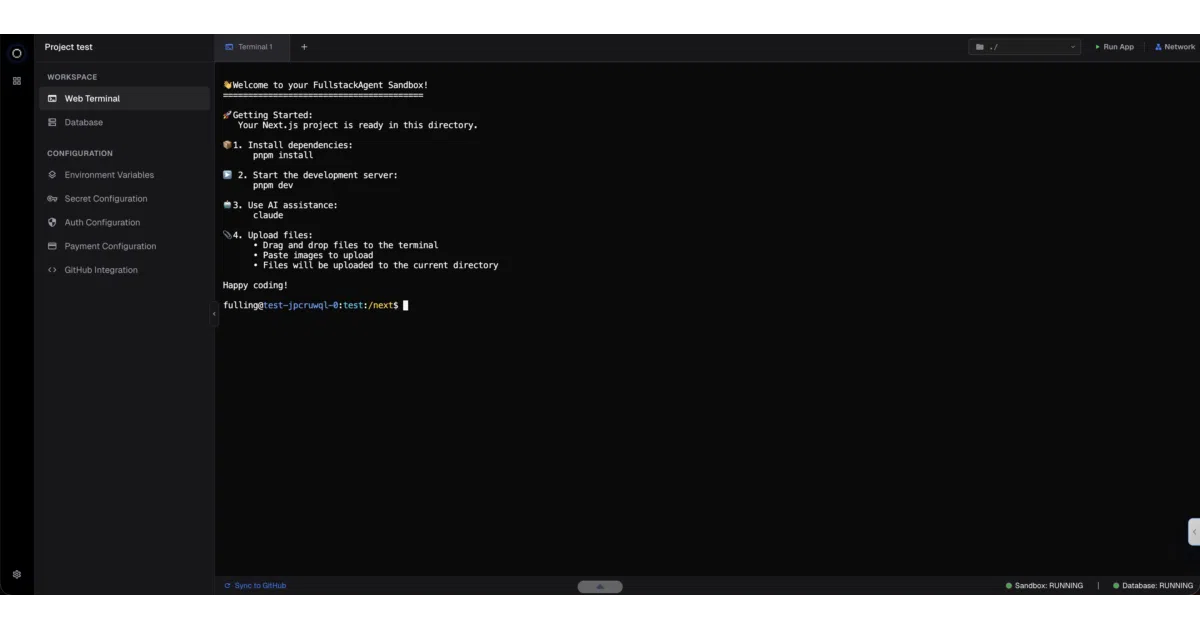Screen dimensions: 1200x630
Task: Click the Run App button
Action: tap(1114, 47)
